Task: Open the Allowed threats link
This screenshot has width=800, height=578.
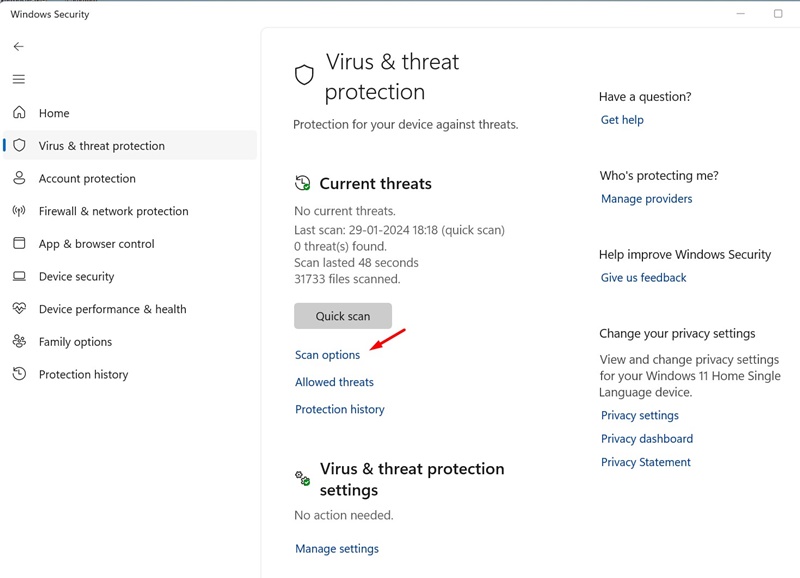Action: point(334,382)
